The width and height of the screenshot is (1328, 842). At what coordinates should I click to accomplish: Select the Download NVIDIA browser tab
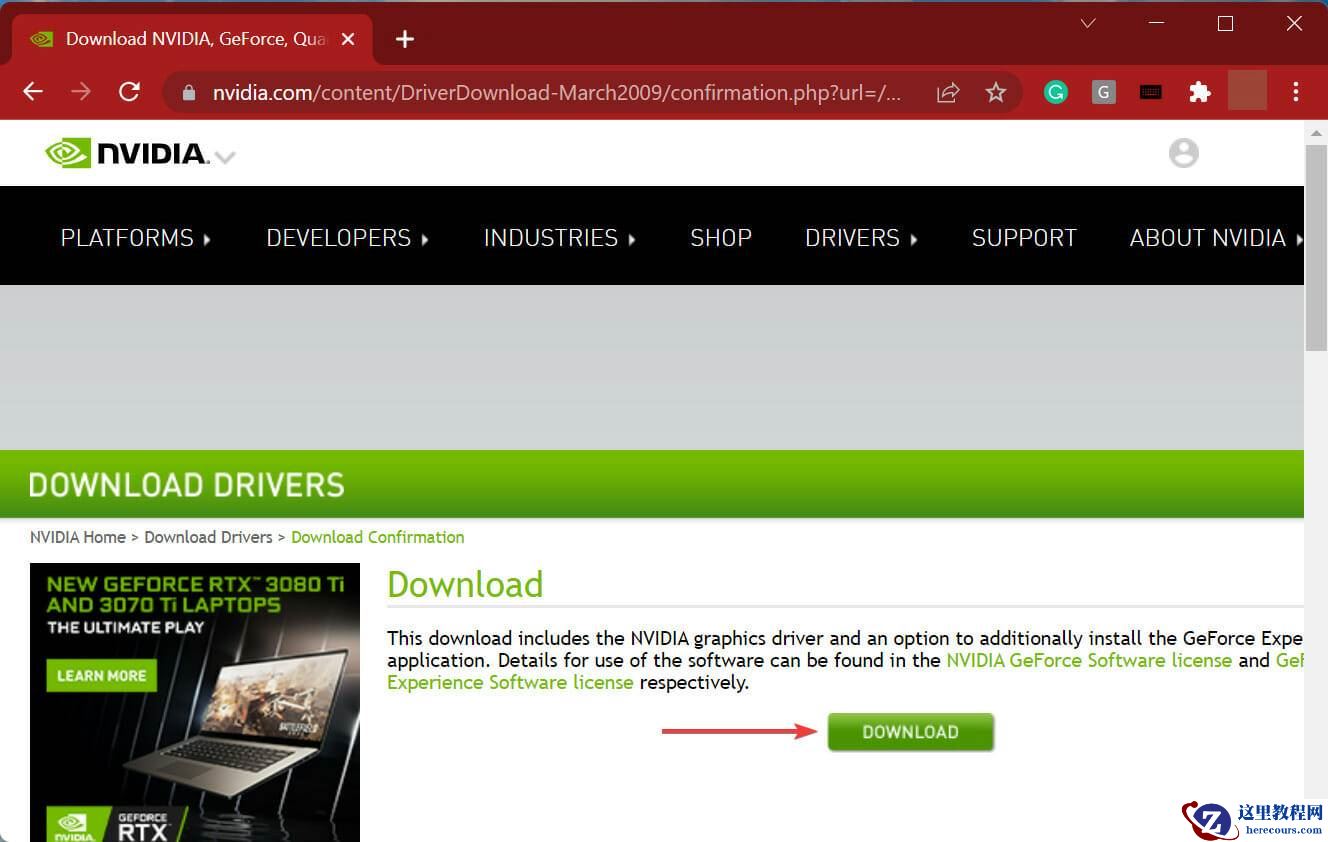click(190, 39)
